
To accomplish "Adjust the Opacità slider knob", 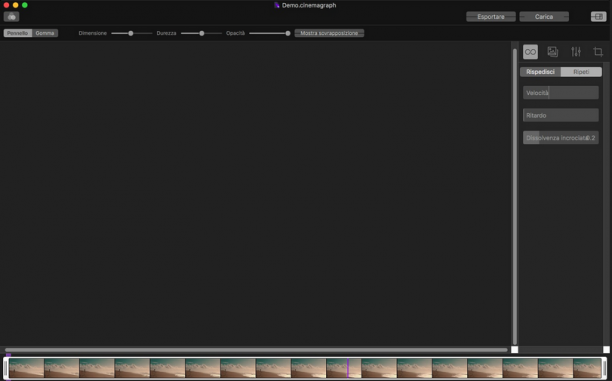I will click(x=288, y=34).
